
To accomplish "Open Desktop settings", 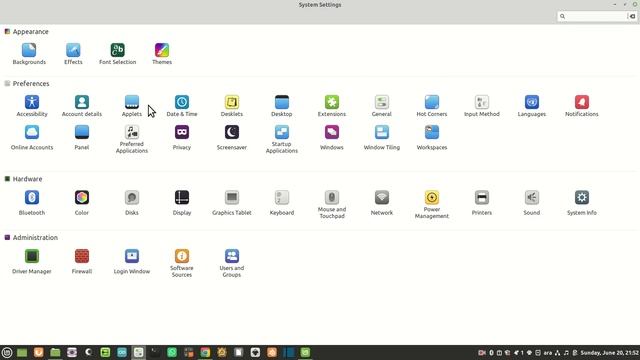I will pos(282,106).
